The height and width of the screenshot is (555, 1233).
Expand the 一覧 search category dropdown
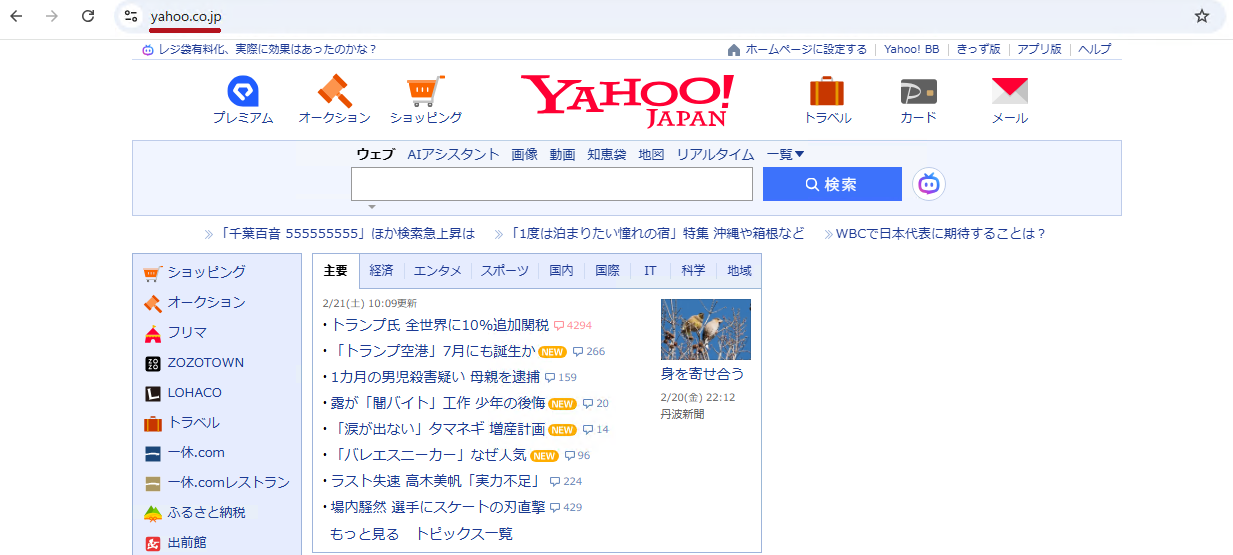pyautogui.click(x=786, y=154)
